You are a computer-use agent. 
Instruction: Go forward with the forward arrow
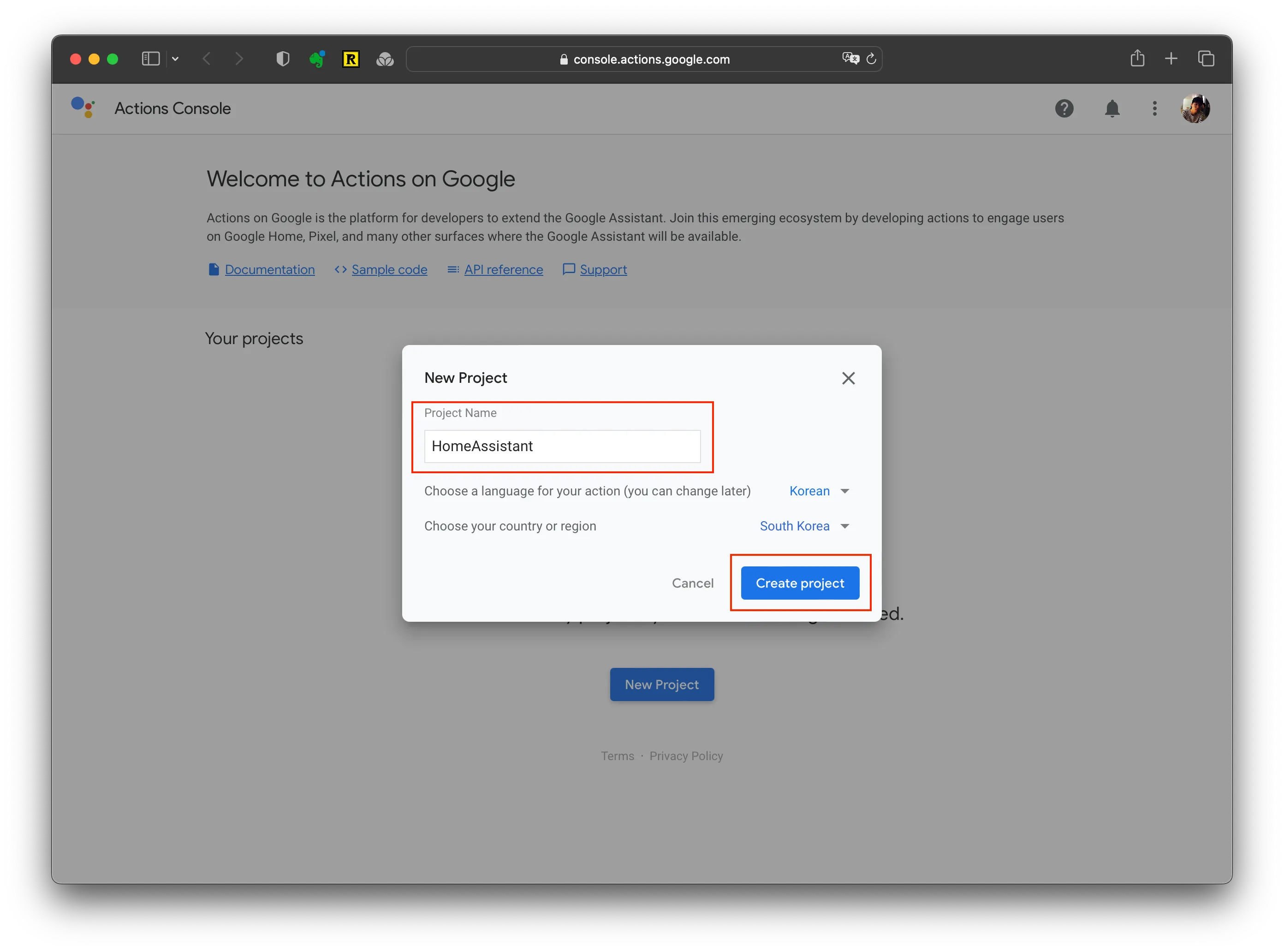238,59
